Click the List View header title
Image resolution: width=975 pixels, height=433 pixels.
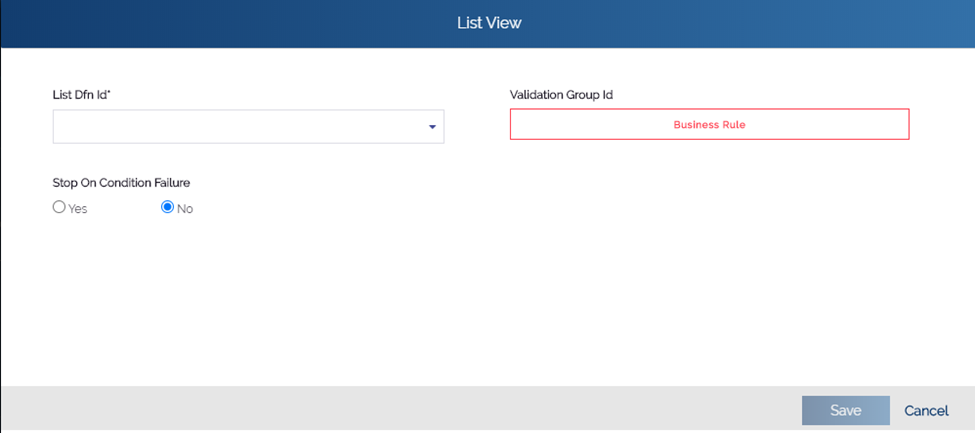[489, 23]
